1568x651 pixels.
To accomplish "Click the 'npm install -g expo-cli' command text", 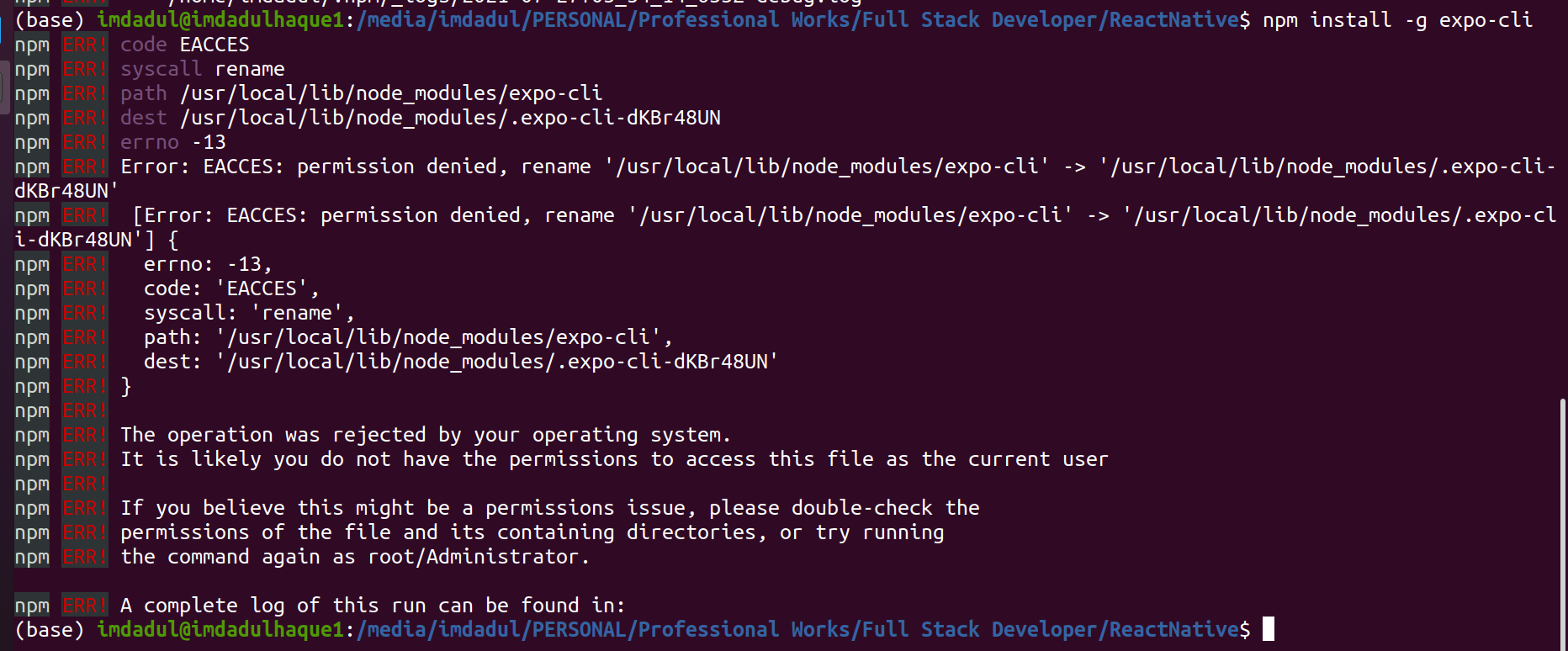I will pos(1397,19).
